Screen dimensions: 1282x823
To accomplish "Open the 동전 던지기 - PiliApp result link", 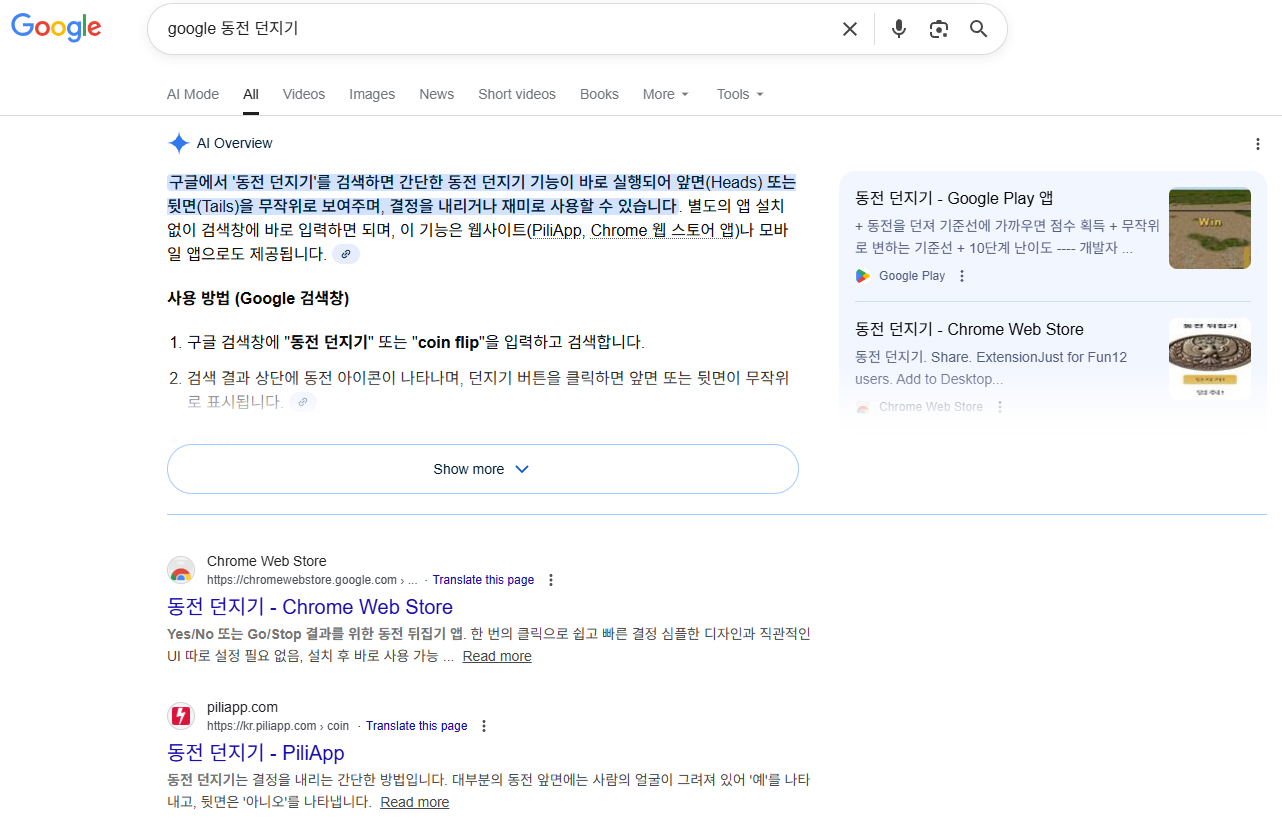I will tap(256, 753).
